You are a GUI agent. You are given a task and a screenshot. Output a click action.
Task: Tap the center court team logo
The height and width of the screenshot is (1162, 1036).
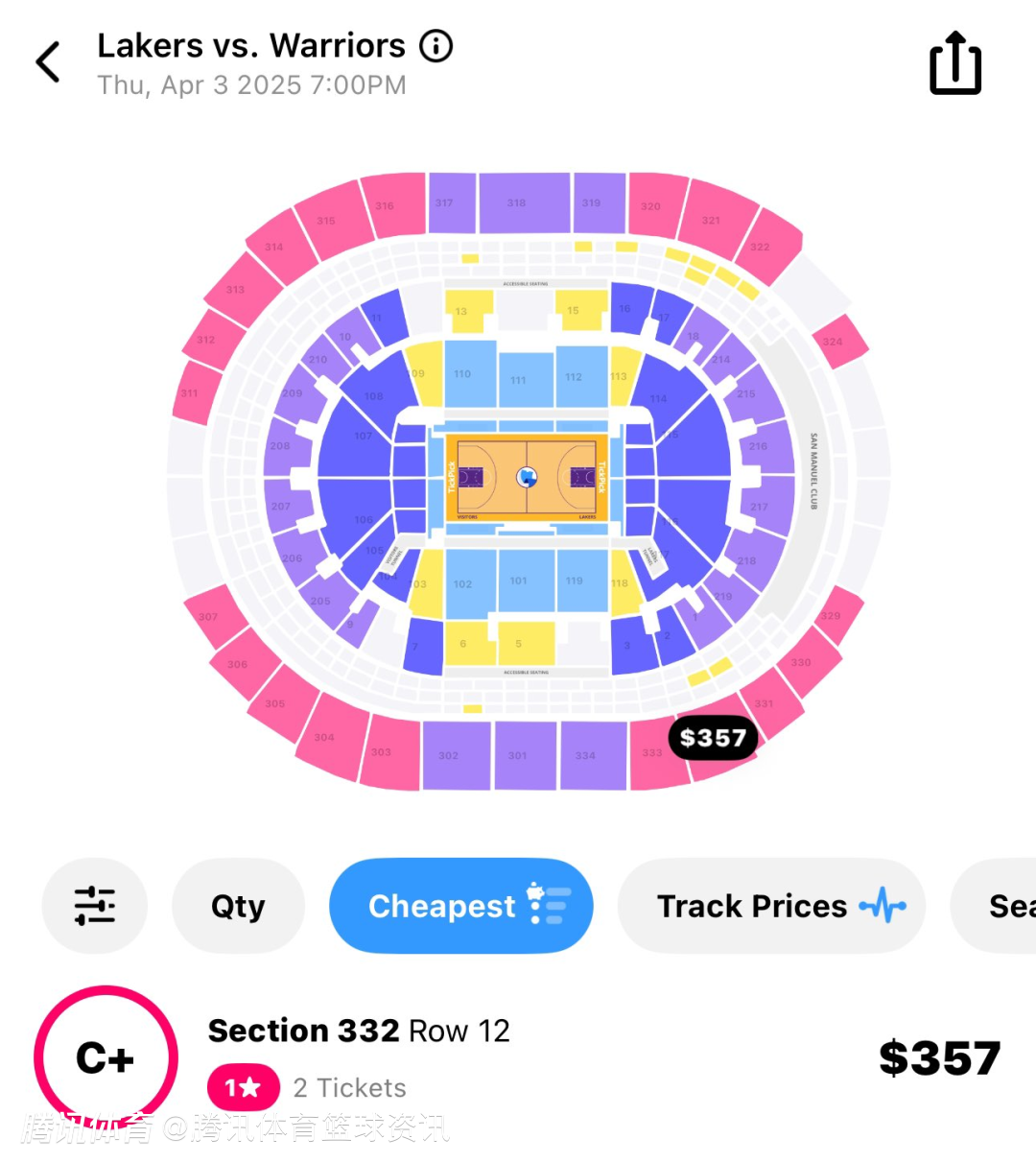(x=526, y=476)
